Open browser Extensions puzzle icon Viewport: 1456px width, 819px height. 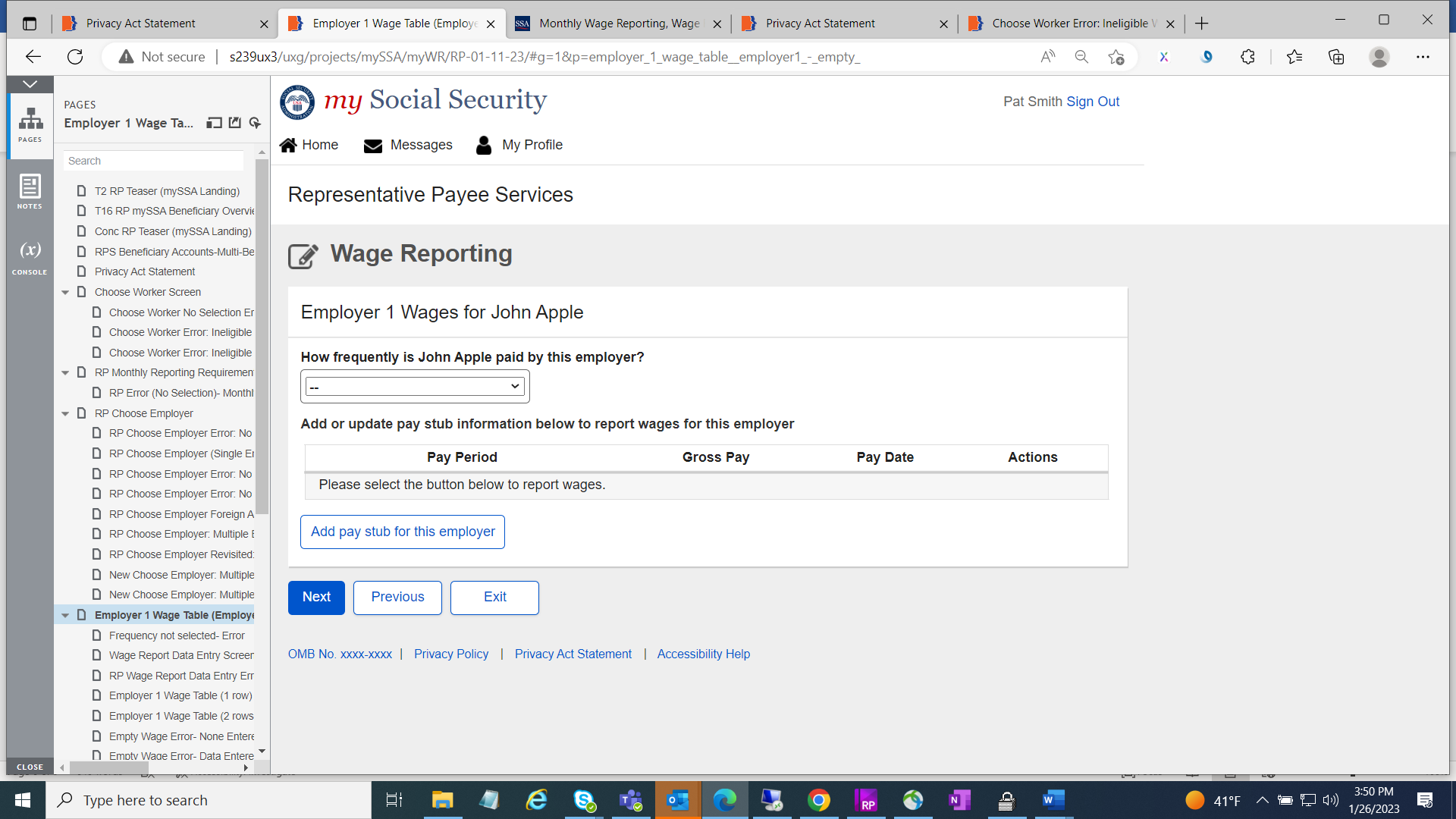[x=1247, y=57]
